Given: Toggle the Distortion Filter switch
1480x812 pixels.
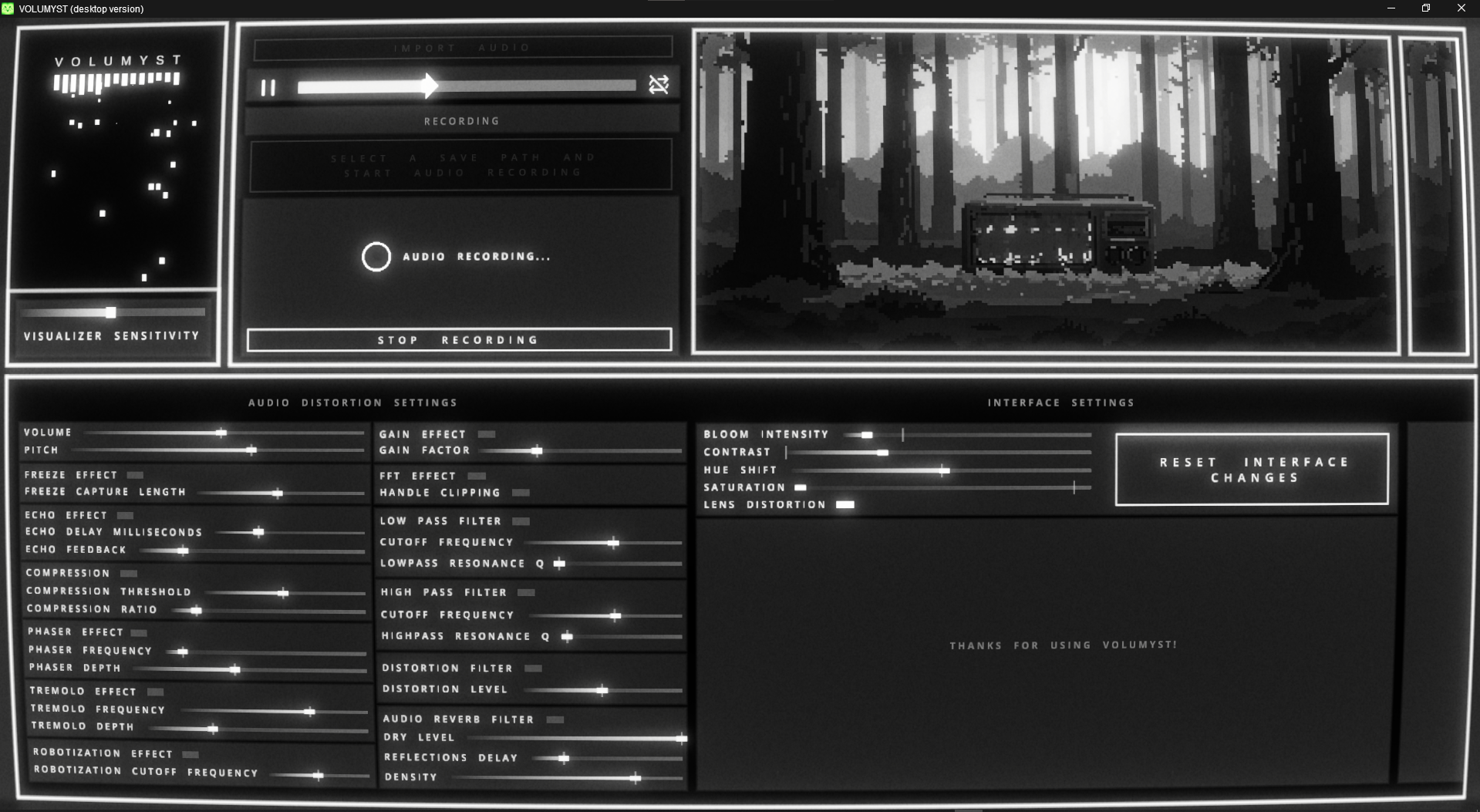Looking at the screenshot, I should click(x=533, y=668).
